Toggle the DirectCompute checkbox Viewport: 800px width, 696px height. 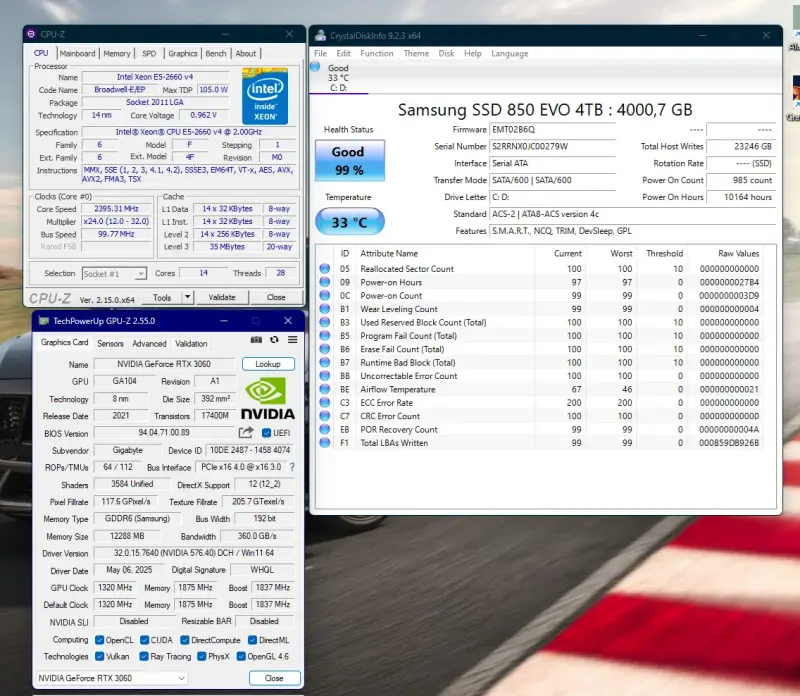pyautogui.click(x=185, y=640)
